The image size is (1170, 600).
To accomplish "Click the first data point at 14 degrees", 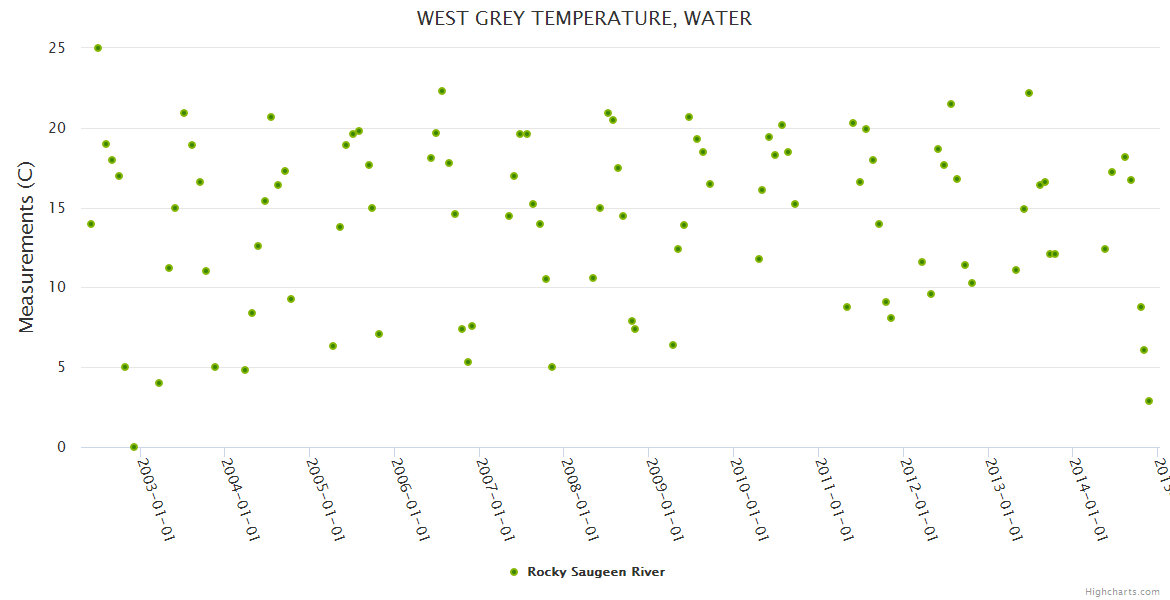I will coord(91,224).
